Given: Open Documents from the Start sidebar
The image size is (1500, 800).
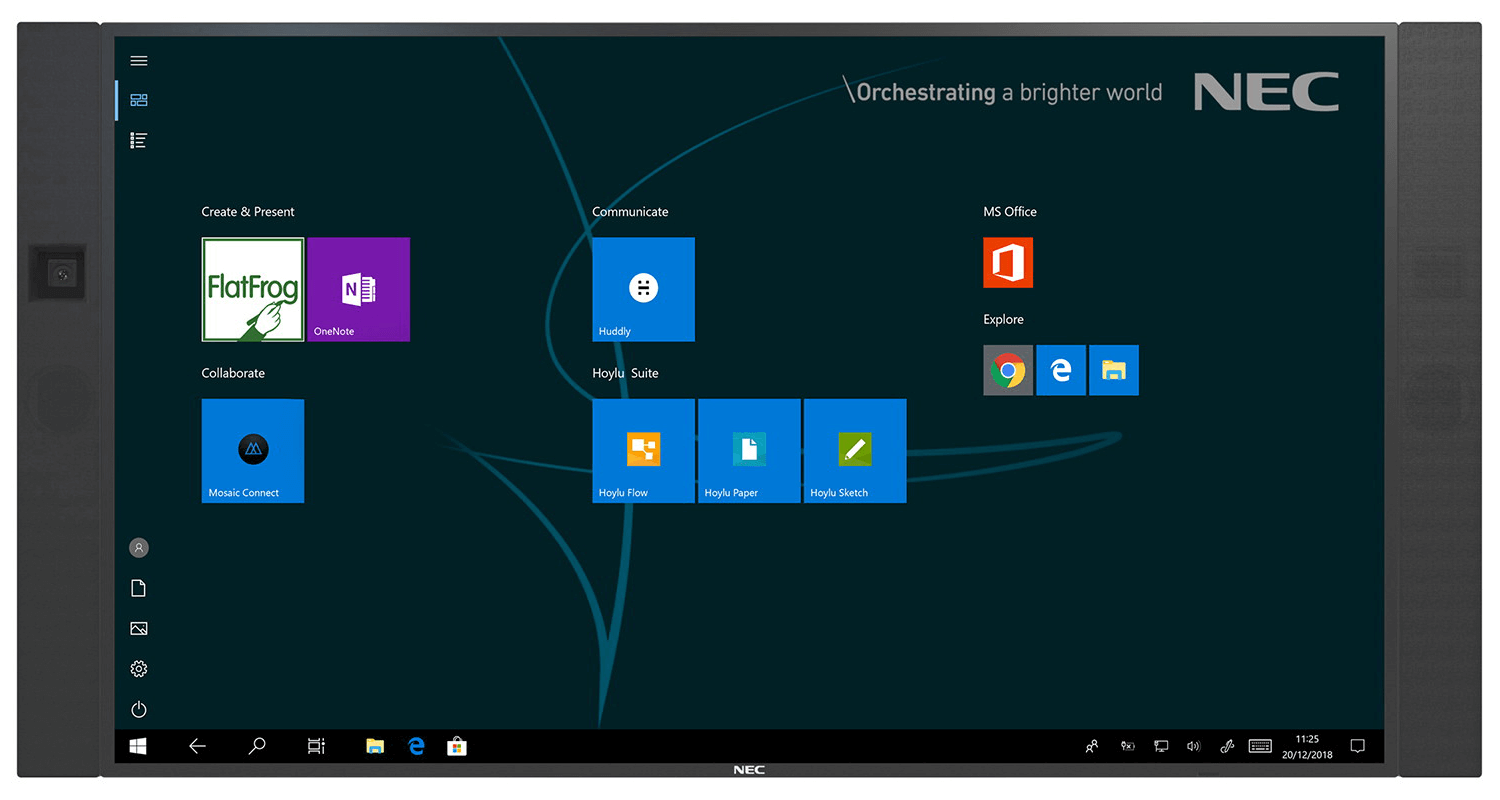Looking at the screenshot, I should 139,588.
